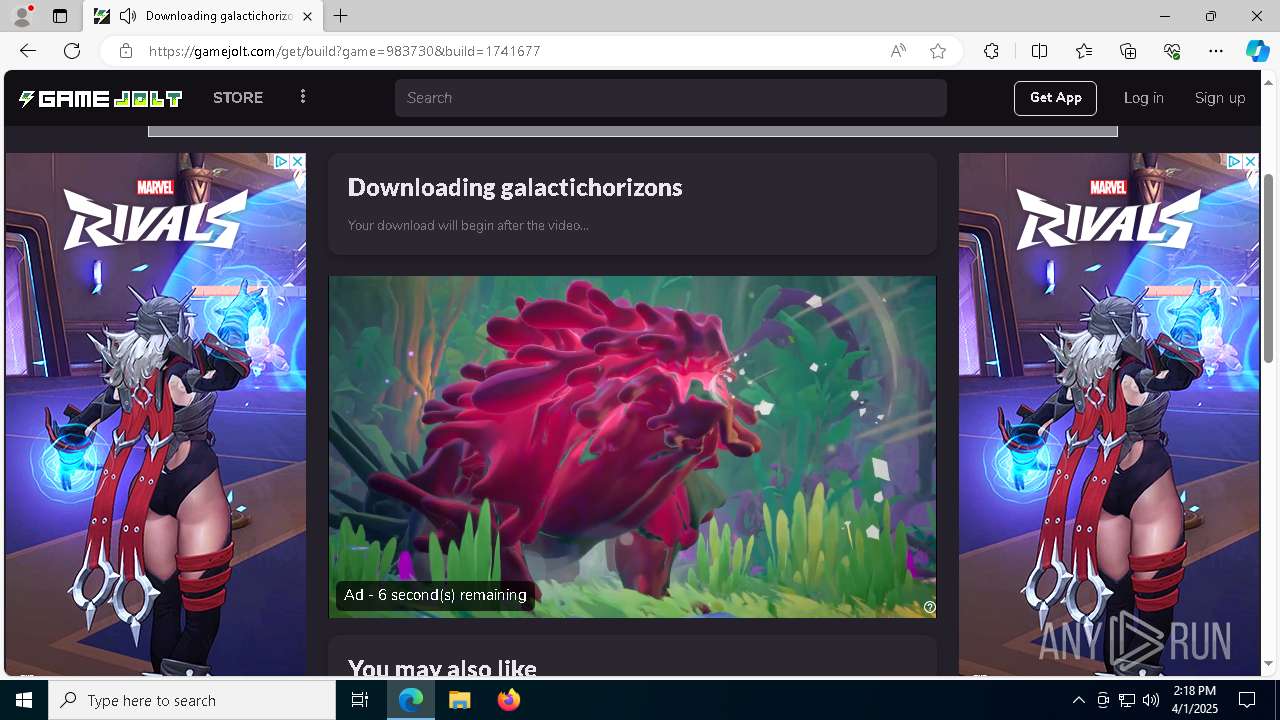The width and height of the screenshot is (1280, 720).
Task: Launch Firefox from the taskbar
Action: [x=508, y=700]
